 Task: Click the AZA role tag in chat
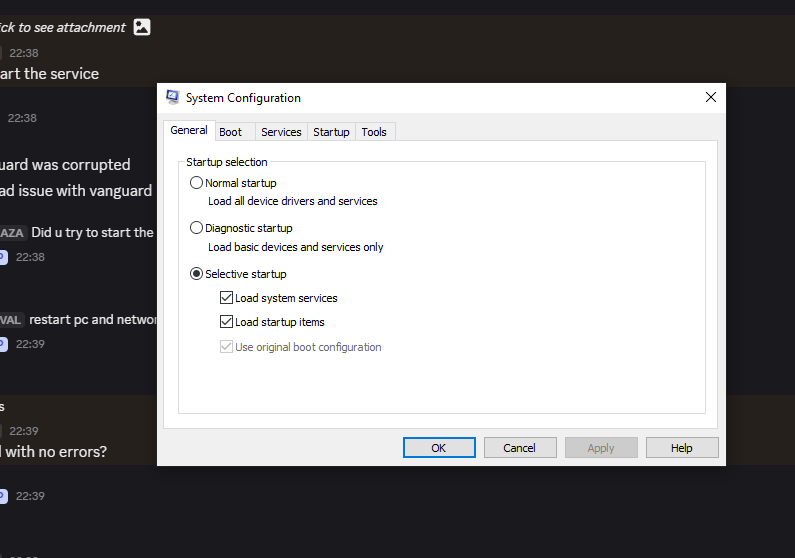pyautogui.click(x=12, y=233)
